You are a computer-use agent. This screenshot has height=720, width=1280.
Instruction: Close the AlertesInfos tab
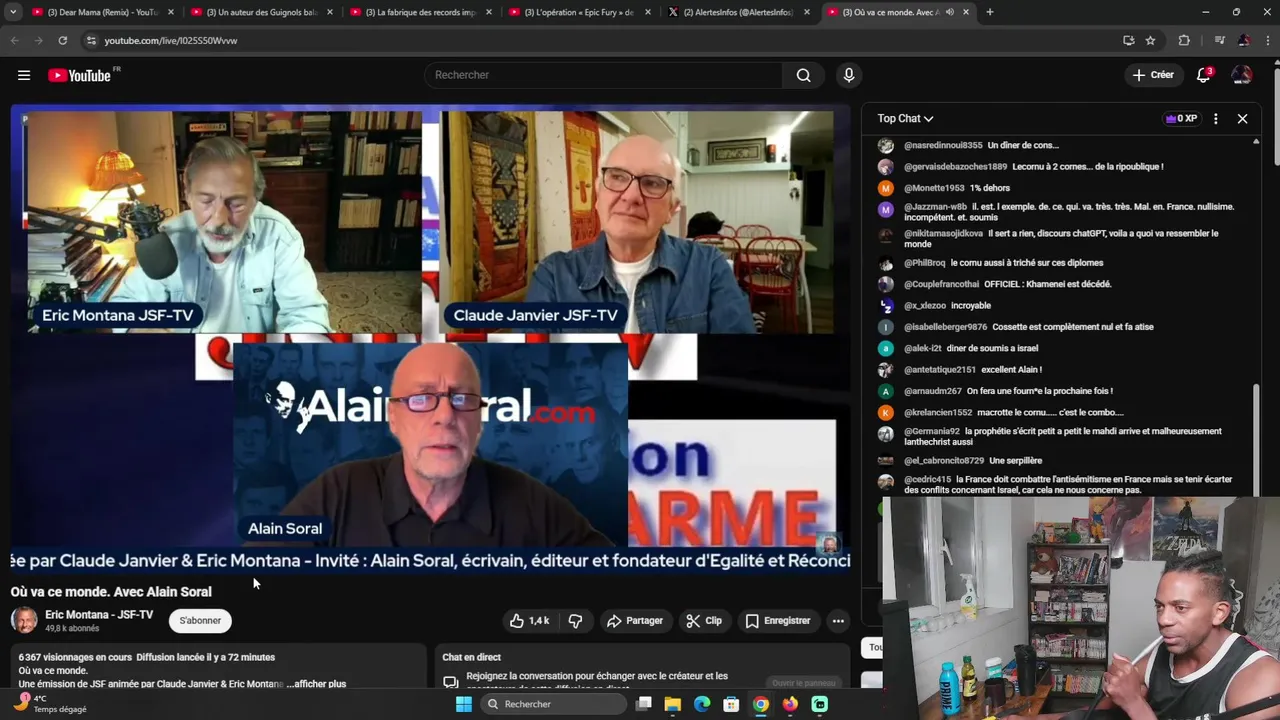tap(807, 12)
